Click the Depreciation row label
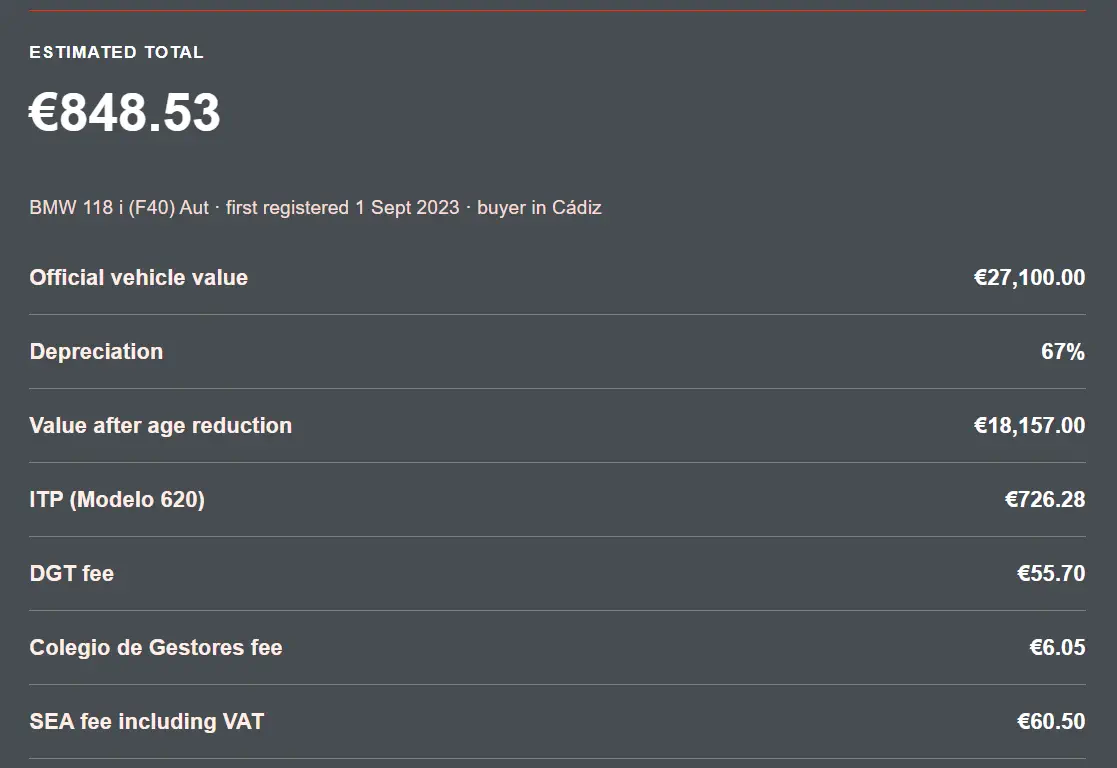This screenshot has width=1117, height=768. [96, 351]
